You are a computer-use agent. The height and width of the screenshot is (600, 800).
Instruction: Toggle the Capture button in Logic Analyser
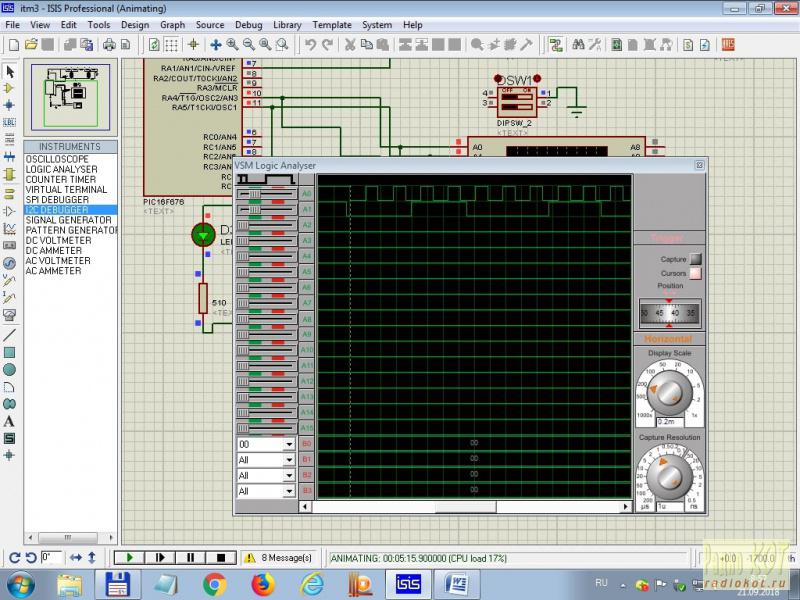696,259
